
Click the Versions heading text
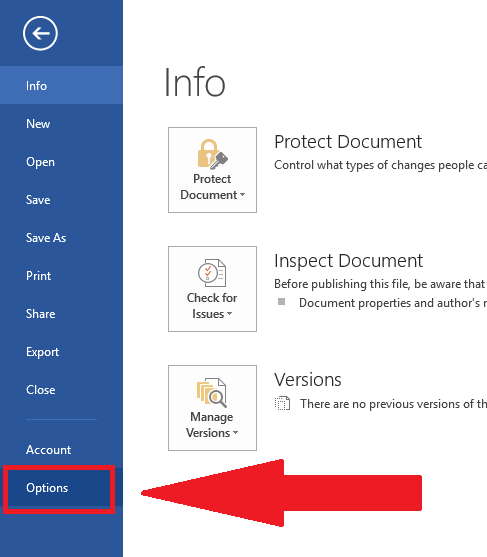(308, 379)
